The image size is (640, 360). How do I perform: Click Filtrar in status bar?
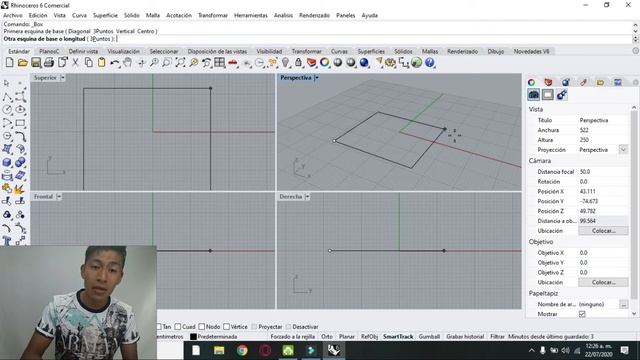pyautogui.click(x=497, y=336)
